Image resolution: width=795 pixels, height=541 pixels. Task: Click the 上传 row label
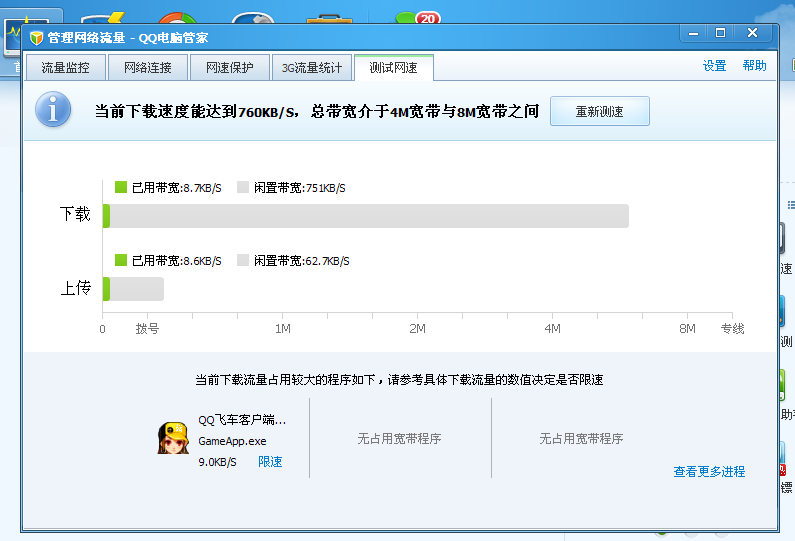[x=76, y=288]
